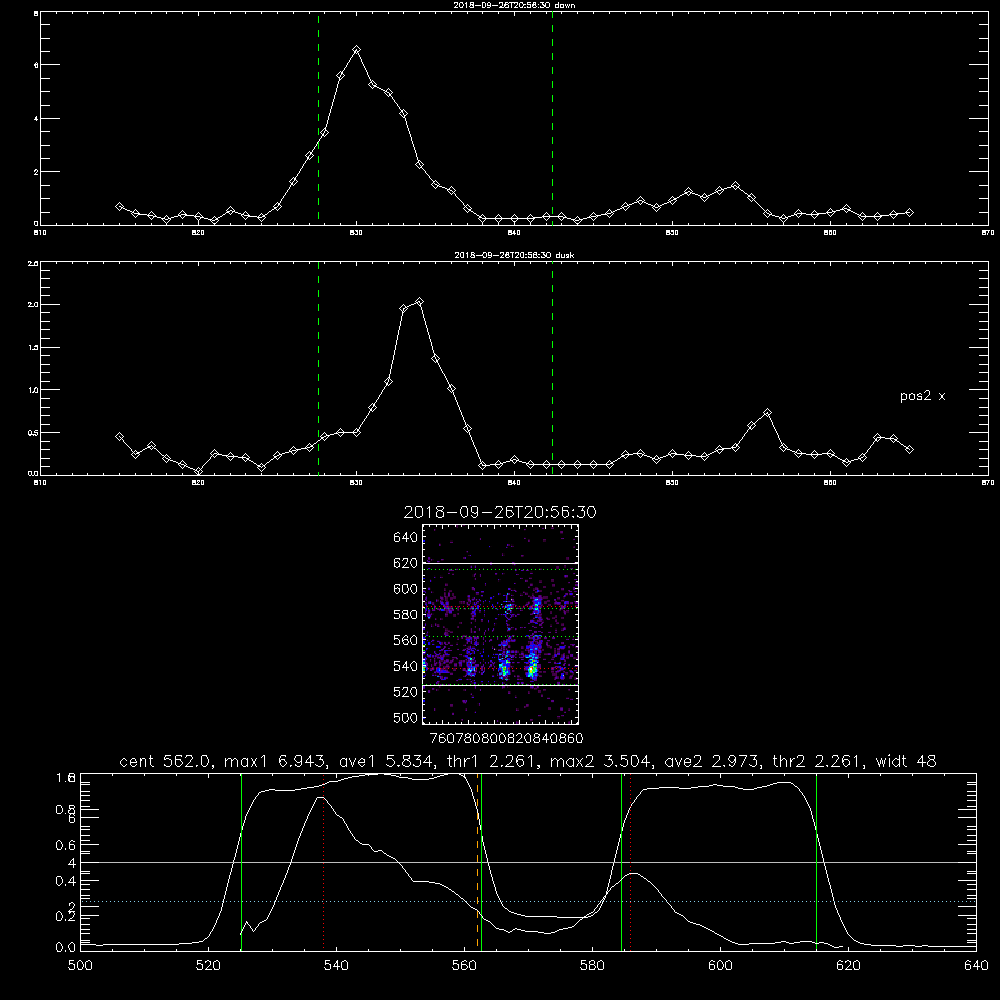This screenshot has width=1000, height=1000.
Task: Select the red dotted vertical line near 586
Action: (630, 861)
